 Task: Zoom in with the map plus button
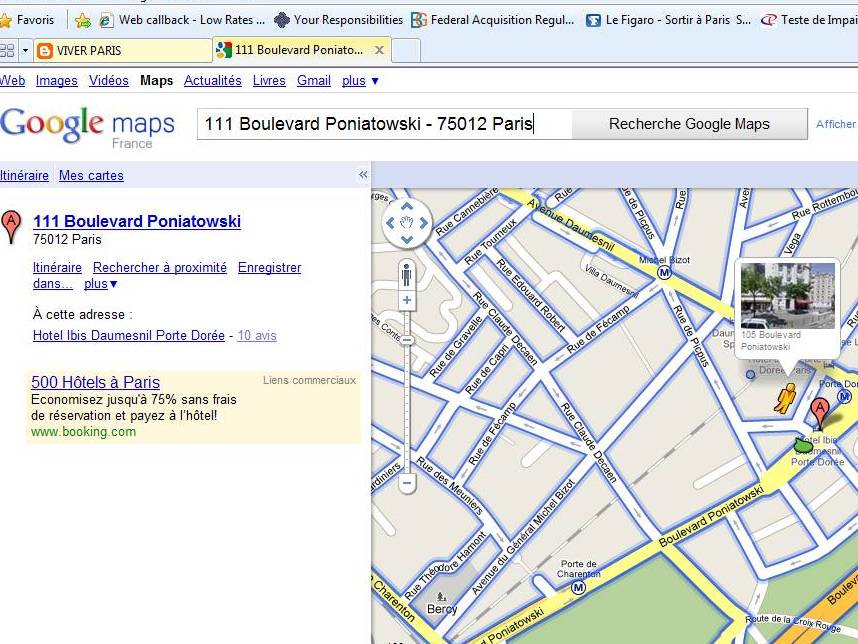click(407, 300)
